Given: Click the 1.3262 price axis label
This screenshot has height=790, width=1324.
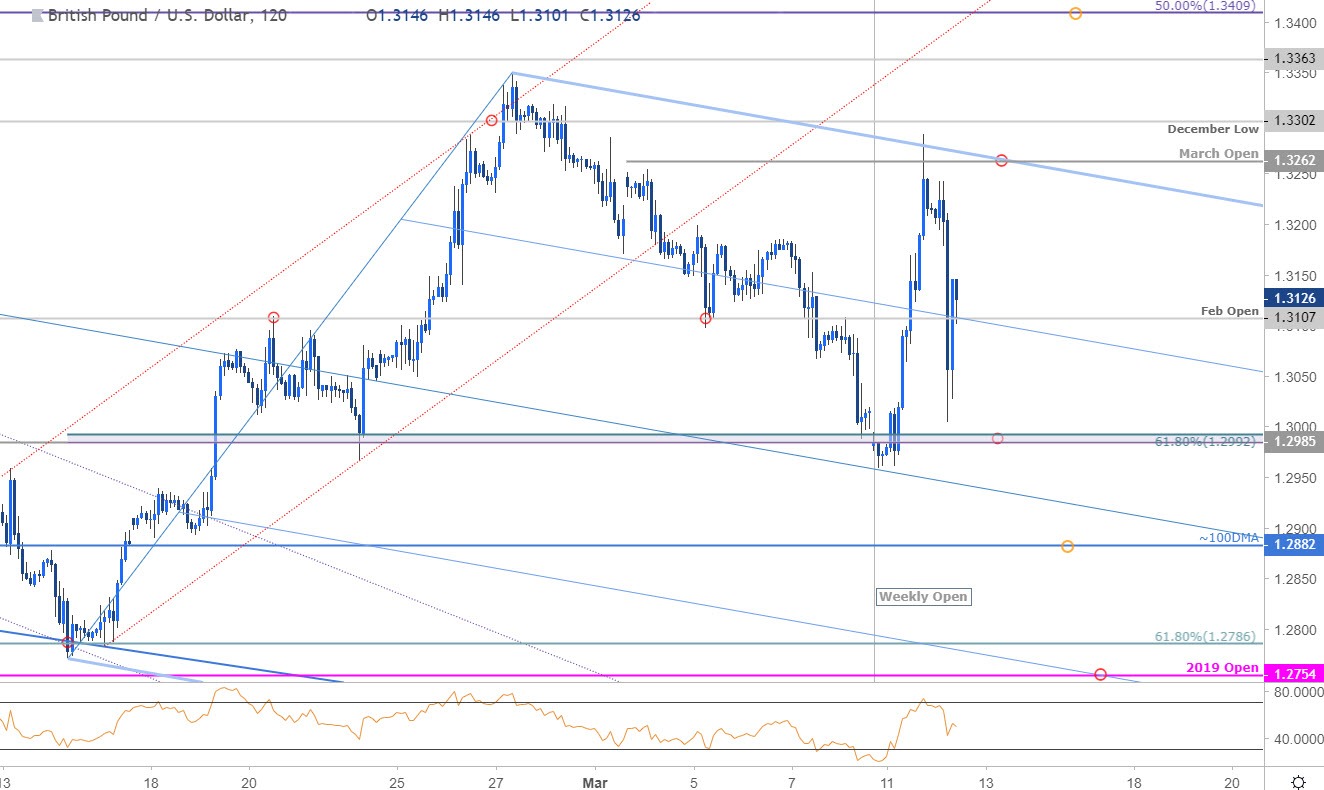Looking at the screenshot, I should (x=1293, y=160).
